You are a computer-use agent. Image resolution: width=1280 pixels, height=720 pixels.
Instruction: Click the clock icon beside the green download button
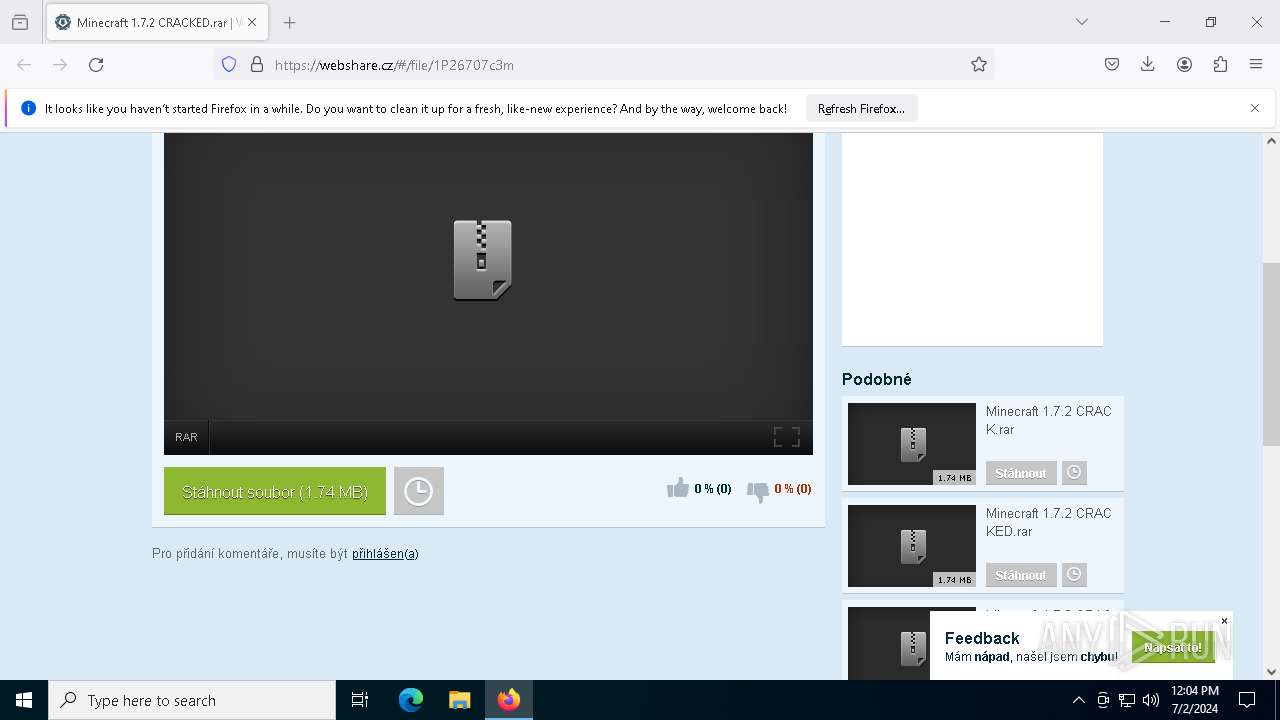pos(418,491)
